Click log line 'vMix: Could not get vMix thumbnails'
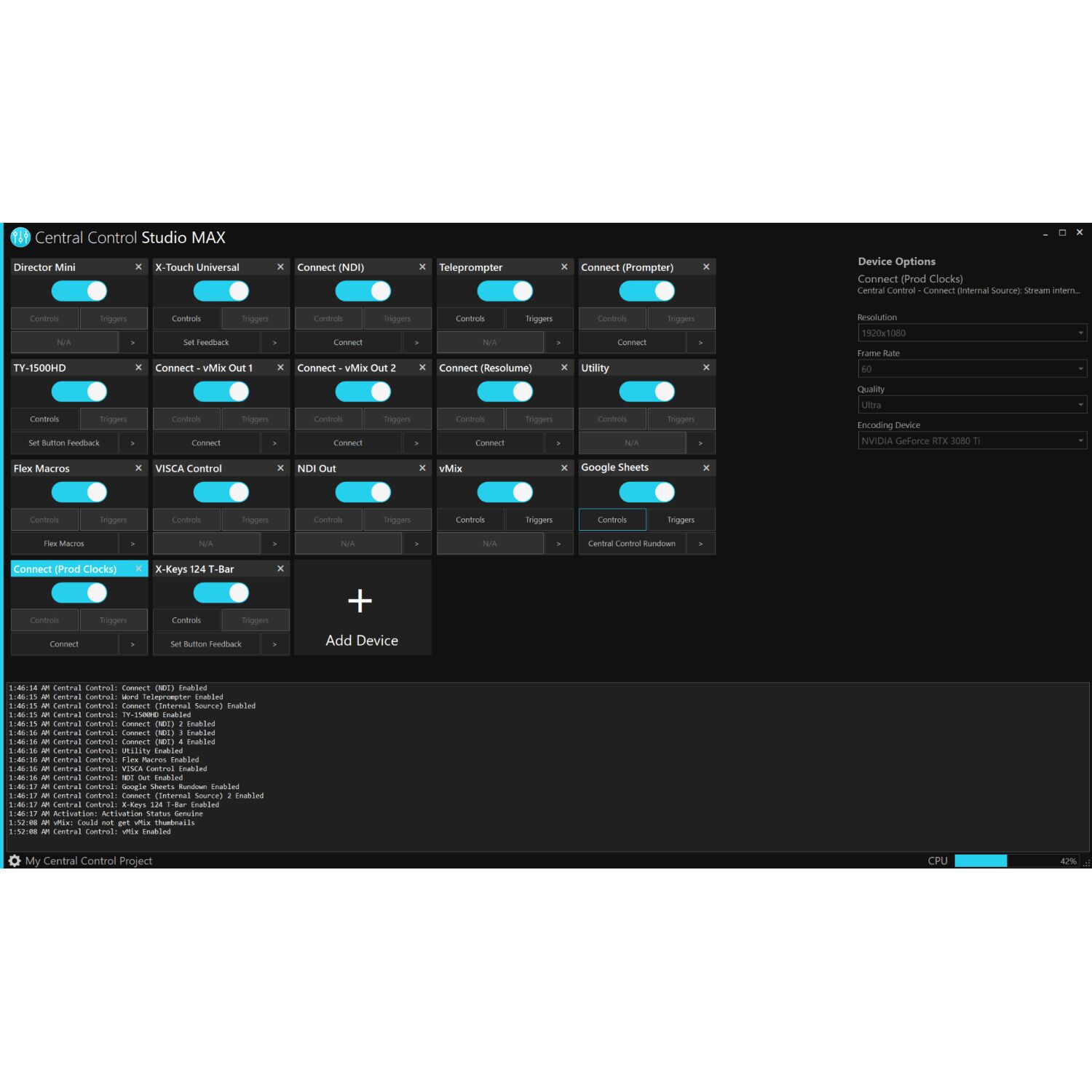Image resolution: width=1092 pixels, height=1092 pixels. click(x=102, y=823)
